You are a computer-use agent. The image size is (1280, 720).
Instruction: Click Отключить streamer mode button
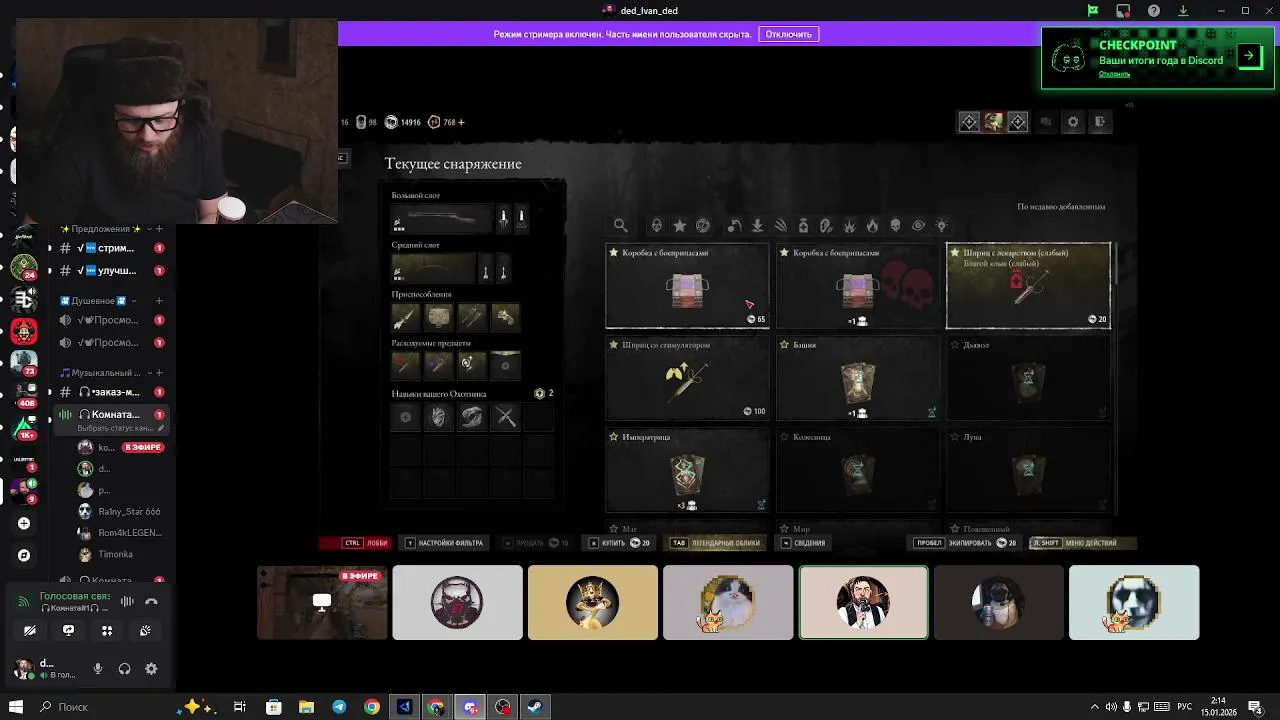(789, 34)
